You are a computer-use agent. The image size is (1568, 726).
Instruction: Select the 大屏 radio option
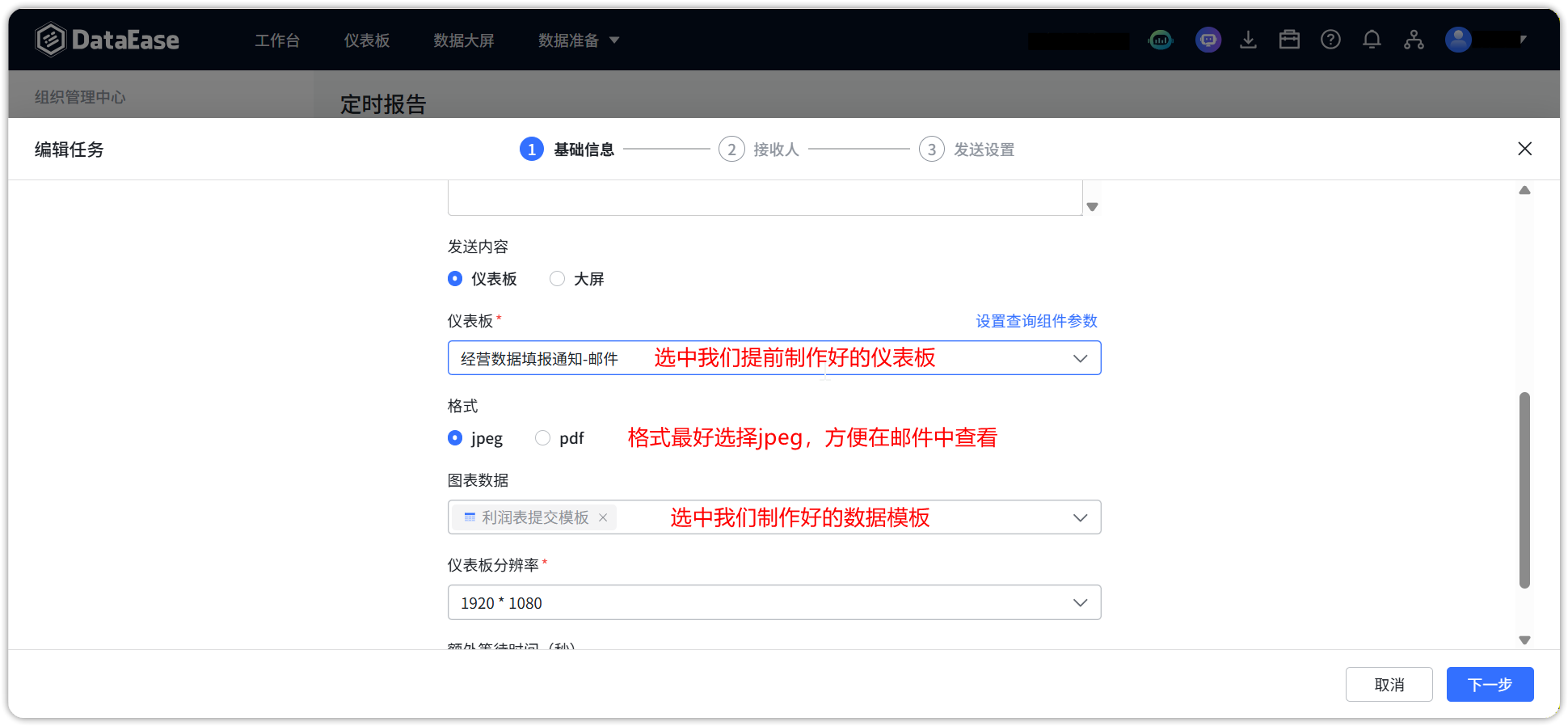point(557,279)
